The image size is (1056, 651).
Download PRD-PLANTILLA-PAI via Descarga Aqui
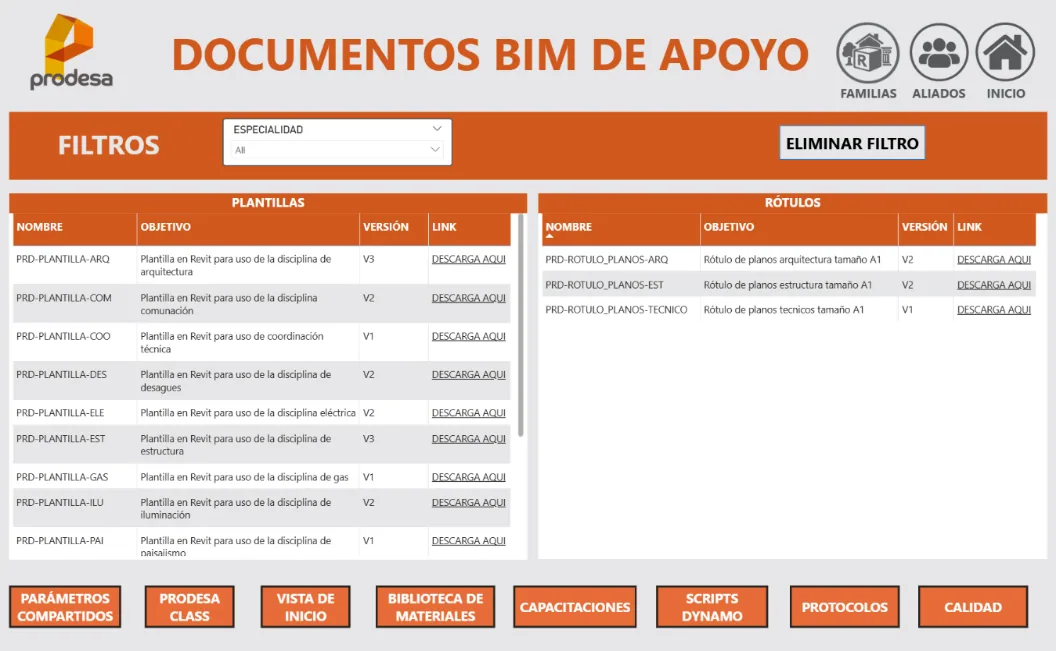coord(469,541)
